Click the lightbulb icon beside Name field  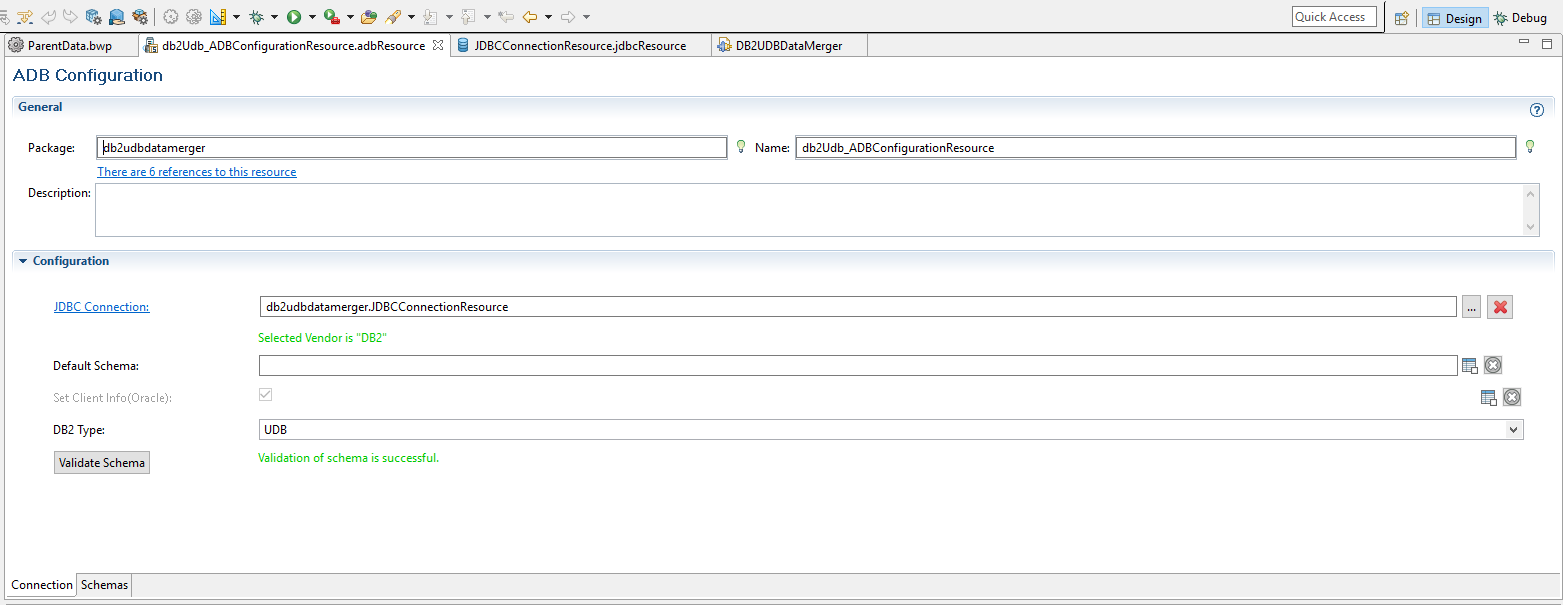tap(1530, 147)
